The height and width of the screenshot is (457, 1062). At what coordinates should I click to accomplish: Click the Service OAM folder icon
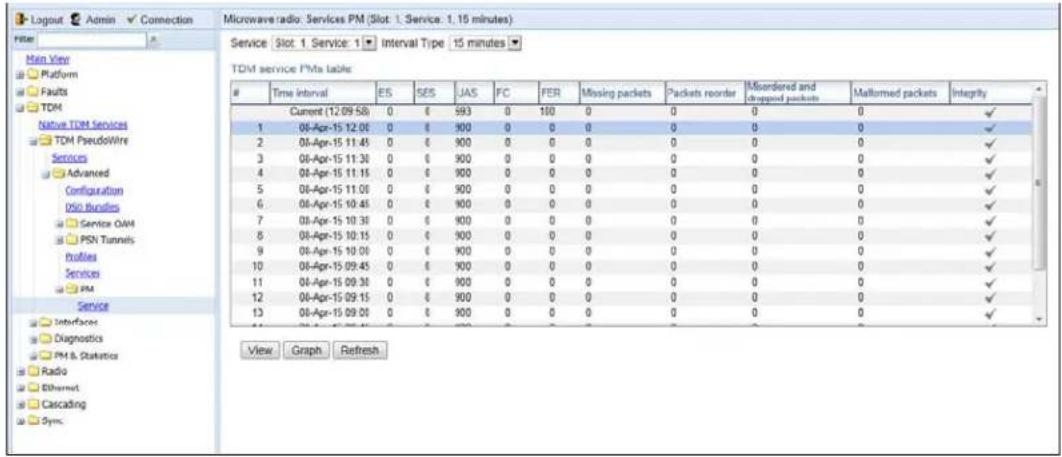[x=73, y=224]
